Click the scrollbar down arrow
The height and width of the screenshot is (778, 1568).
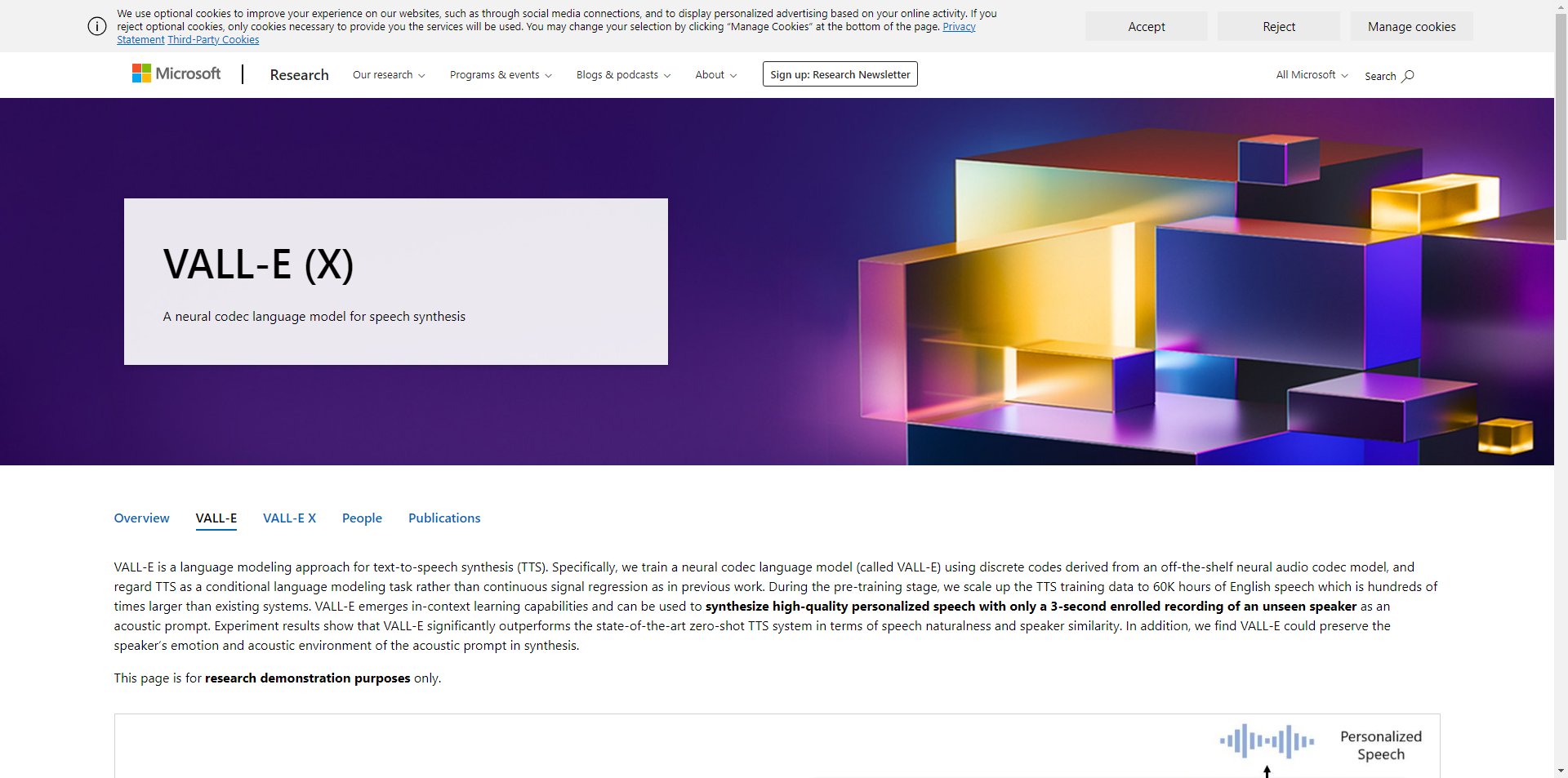(x=1561, y=771)
